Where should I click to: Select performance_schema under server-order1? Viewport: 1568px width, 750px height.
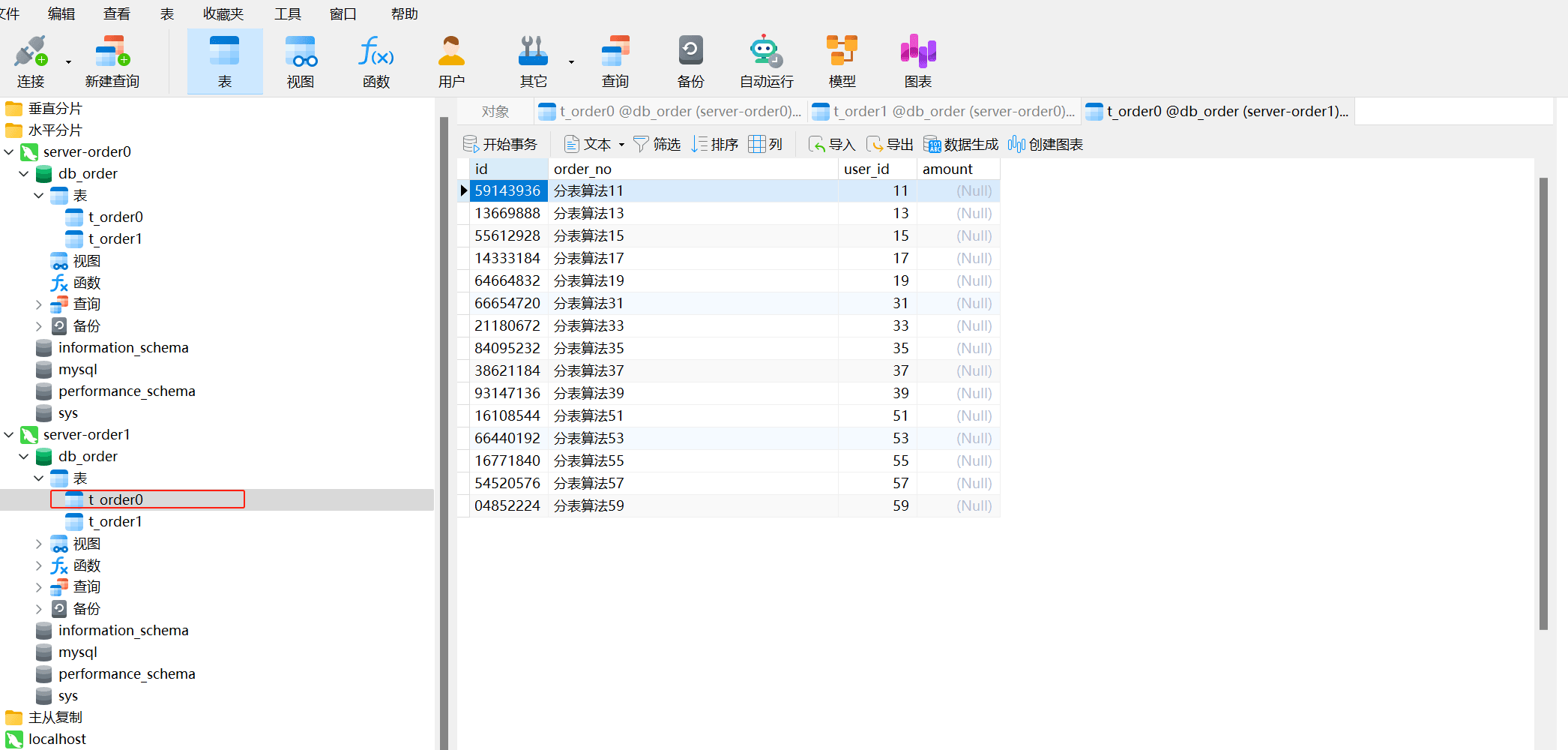click(127, 674)
